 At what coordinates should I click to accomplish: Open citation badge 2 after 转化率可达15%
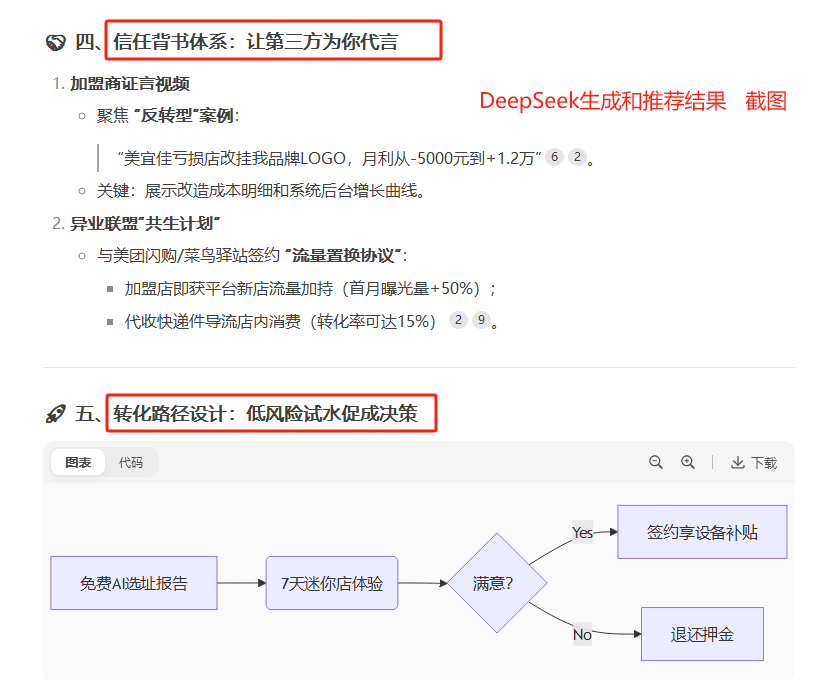click(458, 320)
